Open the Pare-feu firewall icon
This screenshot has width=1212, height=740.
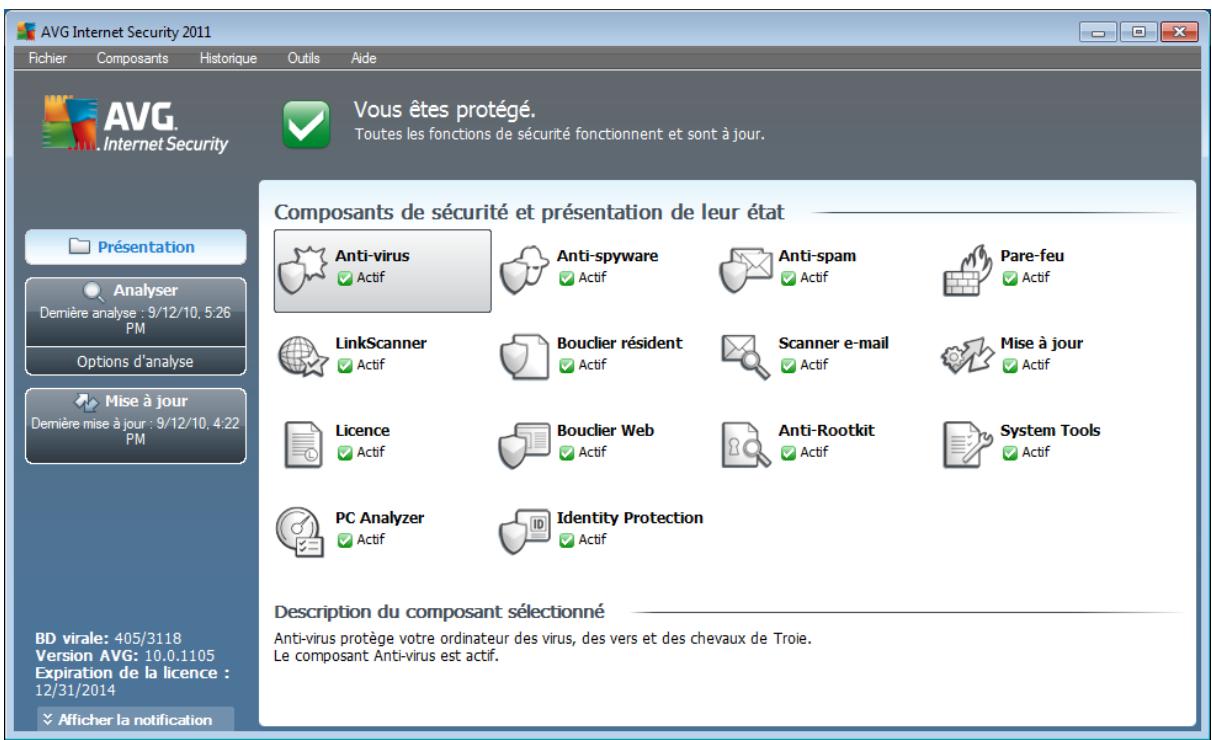(969, 270)
